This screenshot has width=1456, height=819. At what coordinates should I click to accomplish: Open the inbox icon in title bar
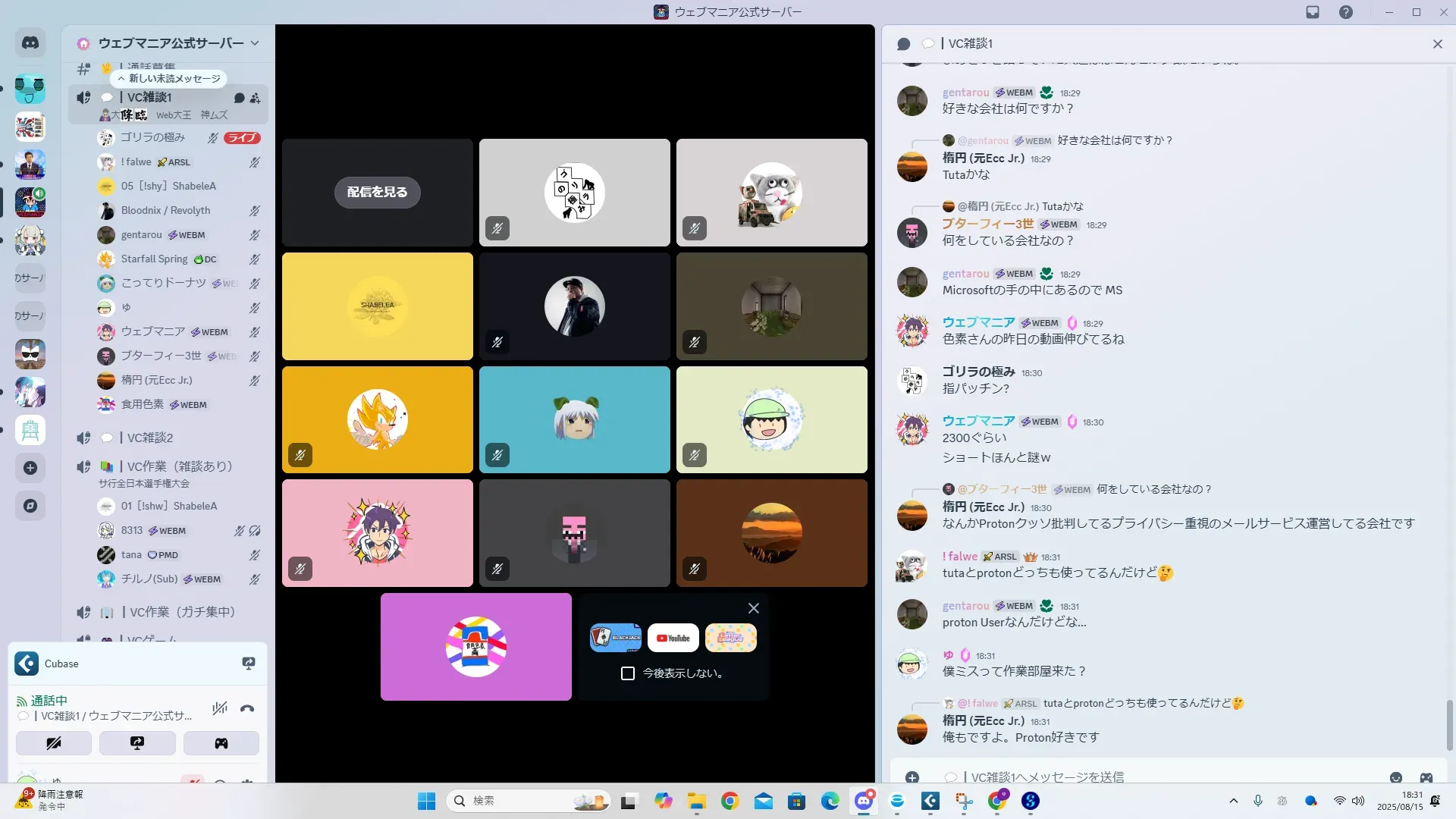click(x=1313, y=12)
